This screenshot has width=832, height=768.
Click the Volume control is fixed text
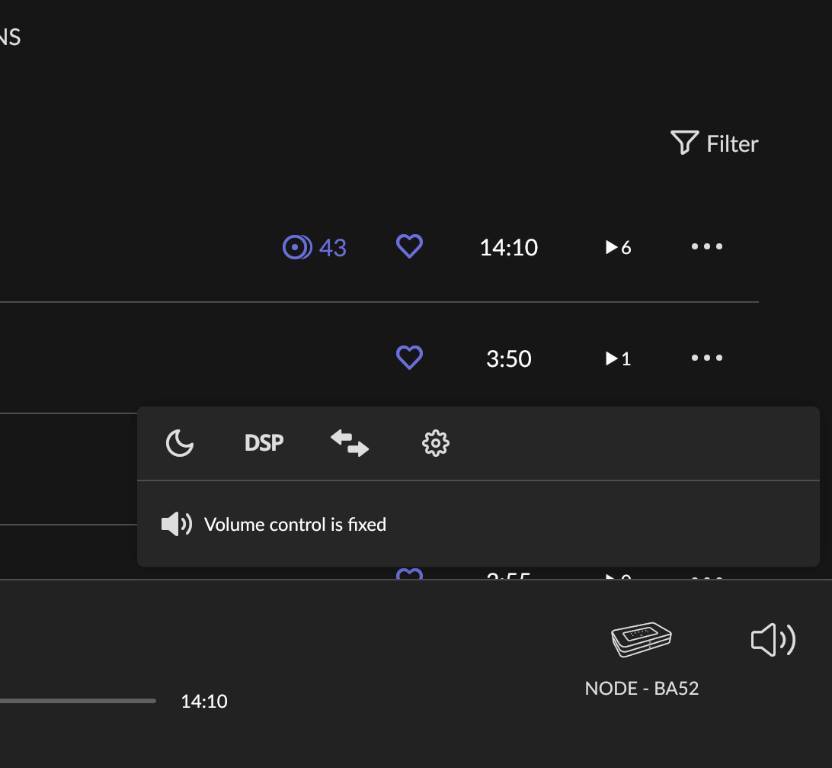(x=295, y=524)
